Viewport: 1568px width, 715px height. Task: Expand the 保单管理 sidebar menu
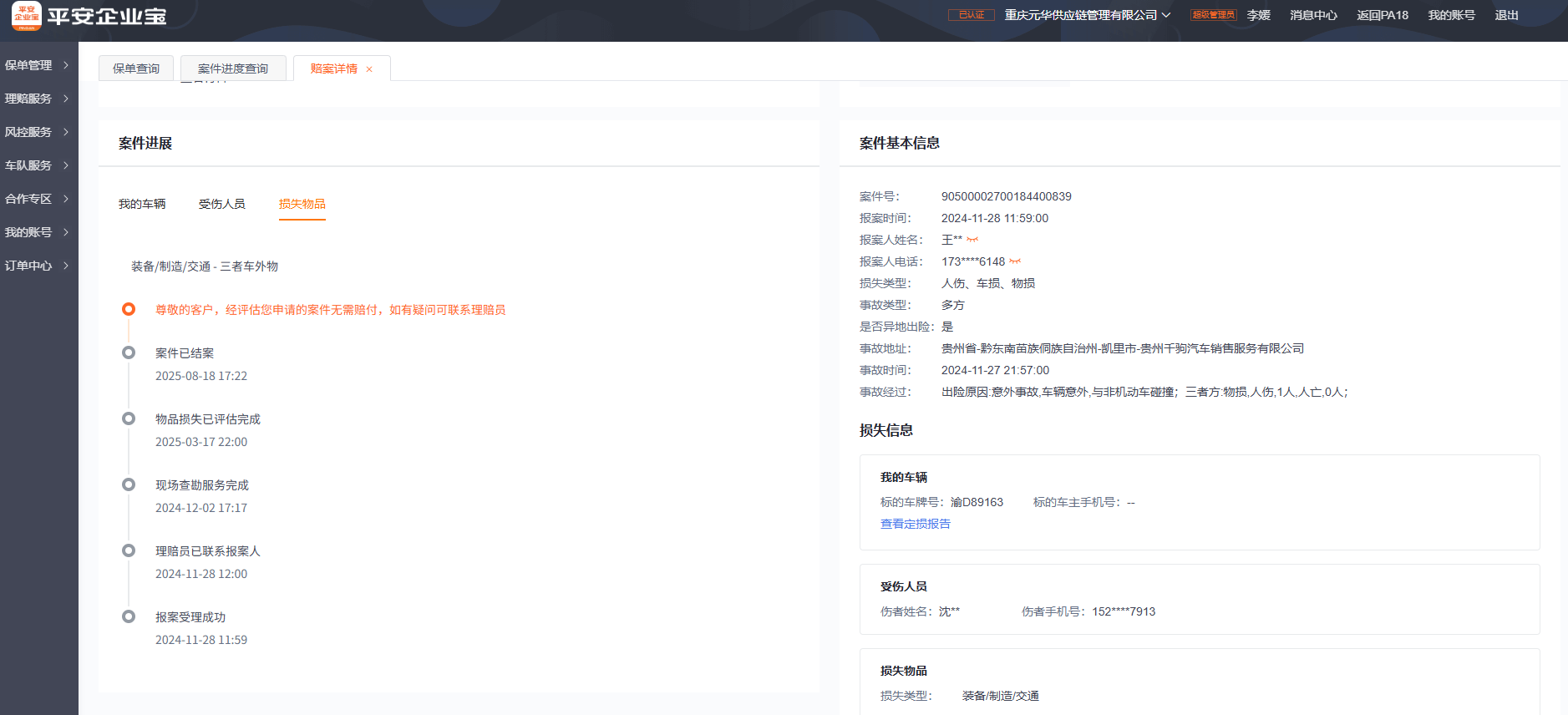38,65
